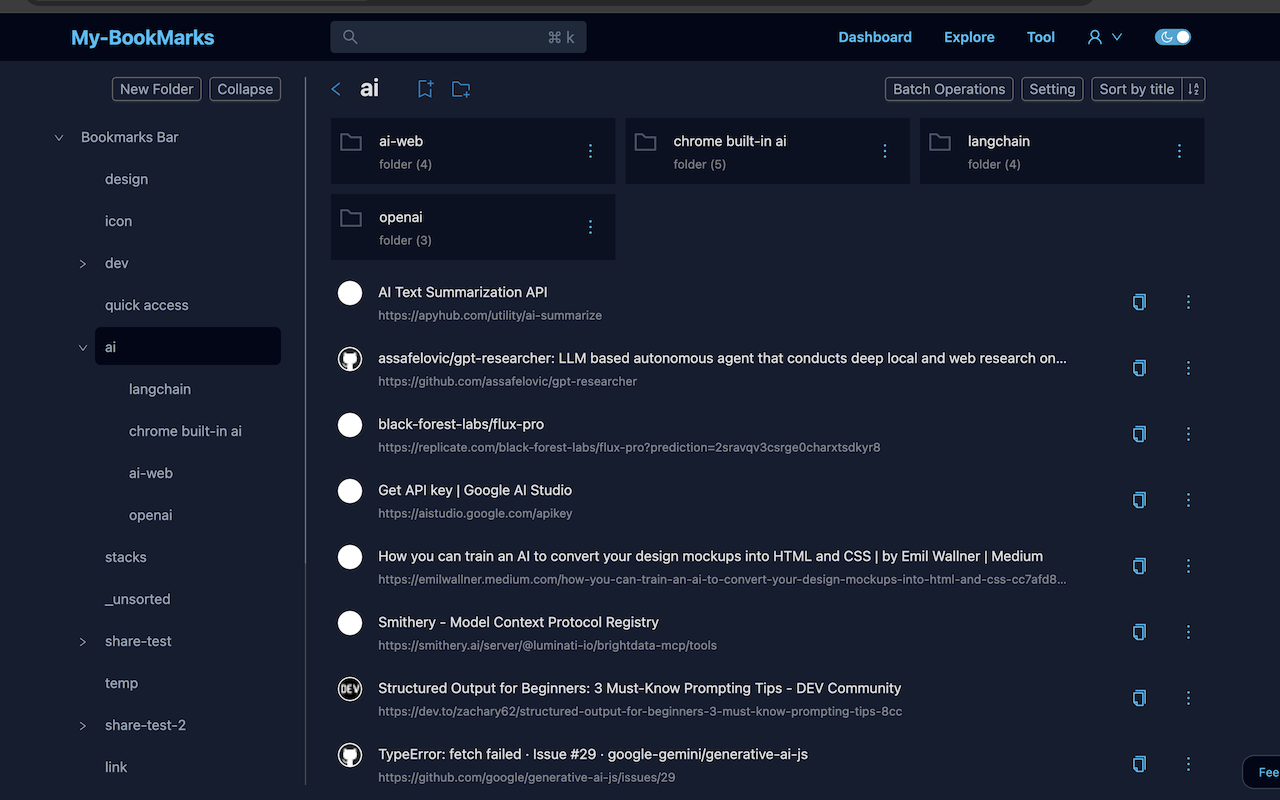Copy the AI Text Summarization API link
1280x800 pixels.
click(x=1139, y=302)
